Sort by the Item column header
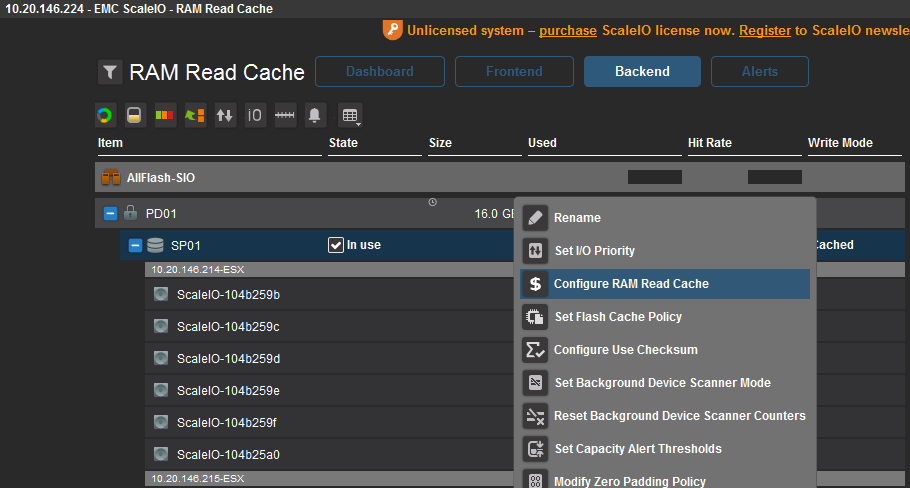910x488 pixels. pos(110,143)
